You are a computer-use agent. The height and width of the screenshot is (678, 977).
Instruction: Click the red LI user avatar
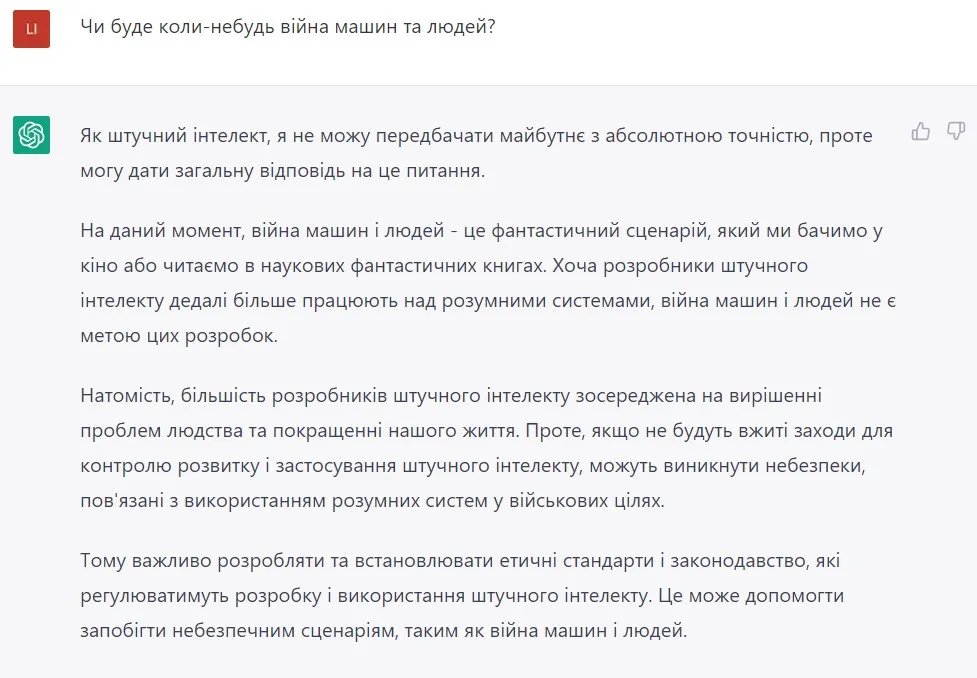32,29
